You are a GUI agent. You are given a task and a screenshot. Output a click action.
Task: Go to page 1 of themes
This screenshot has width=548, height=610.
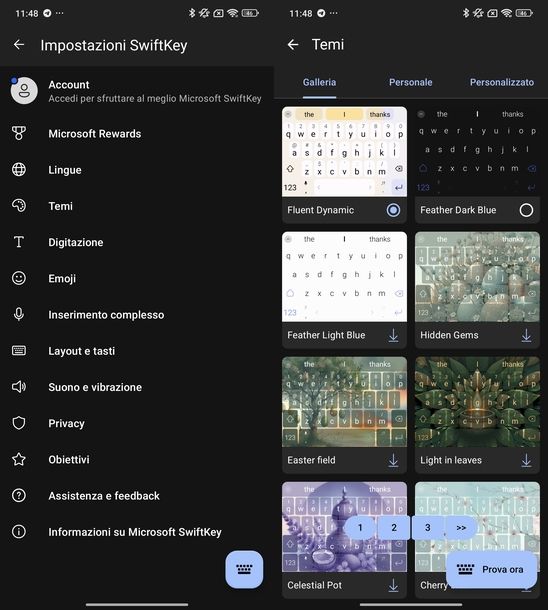pos(360,528)
